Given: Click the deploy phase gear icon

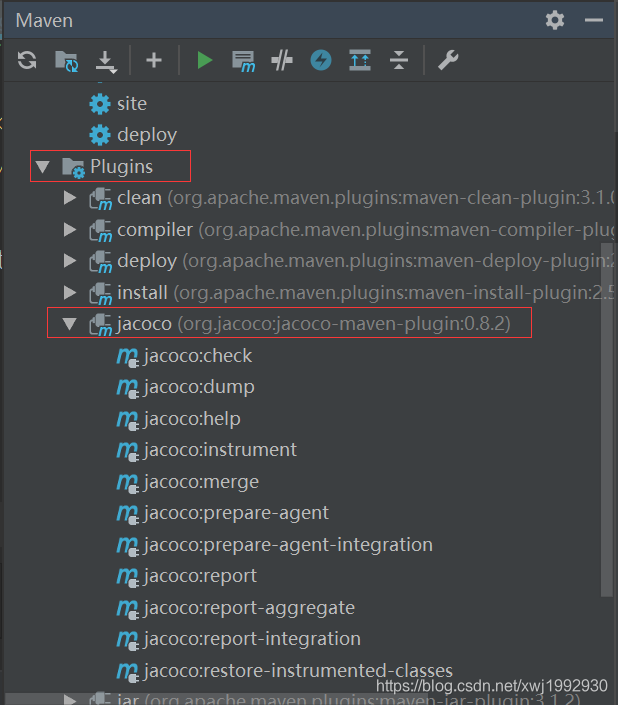Looking at the screenshot, I should tap(100, 135).
